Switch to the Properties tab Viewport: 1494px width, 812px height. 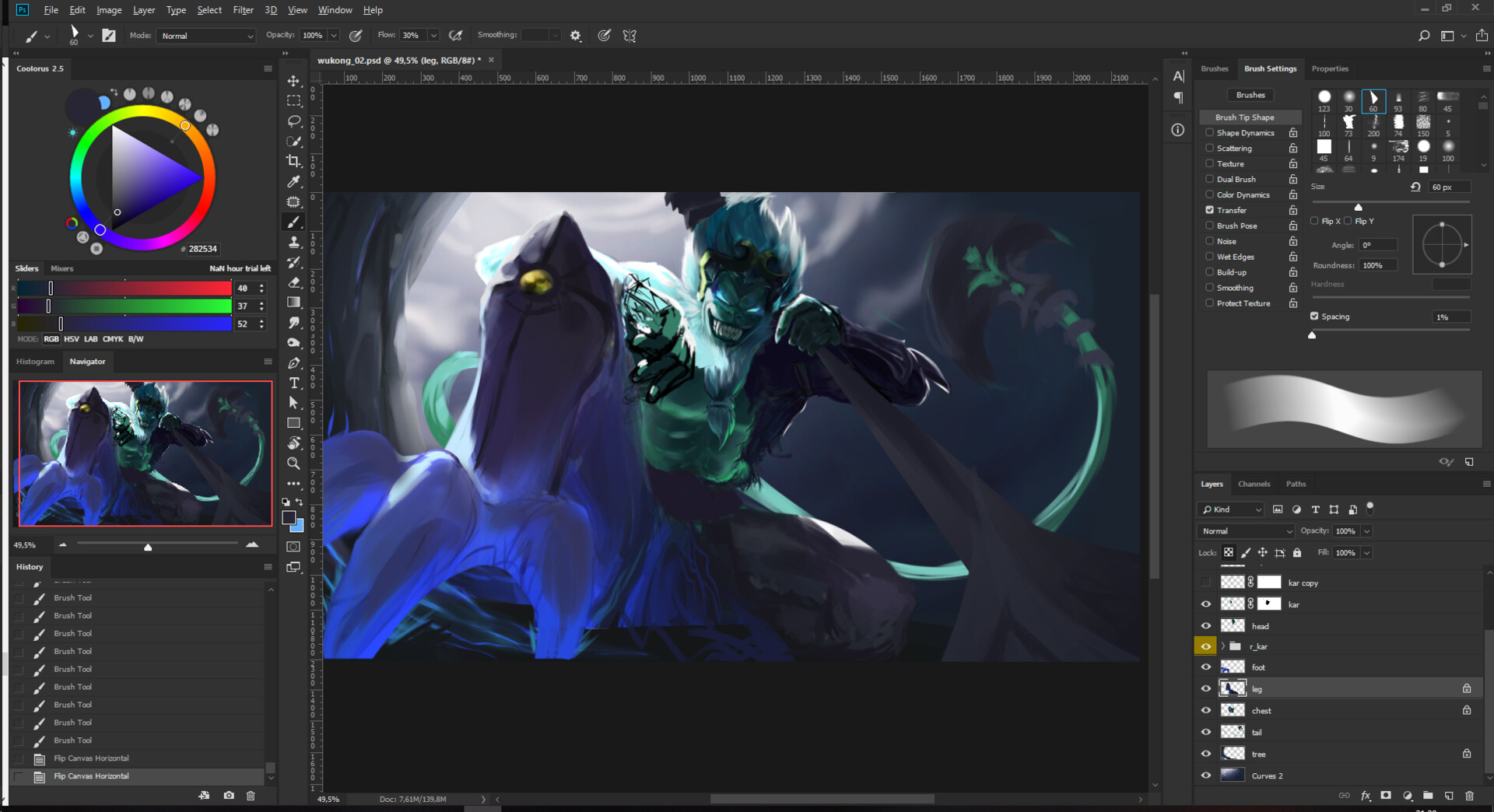click(x=1330, y=68)
